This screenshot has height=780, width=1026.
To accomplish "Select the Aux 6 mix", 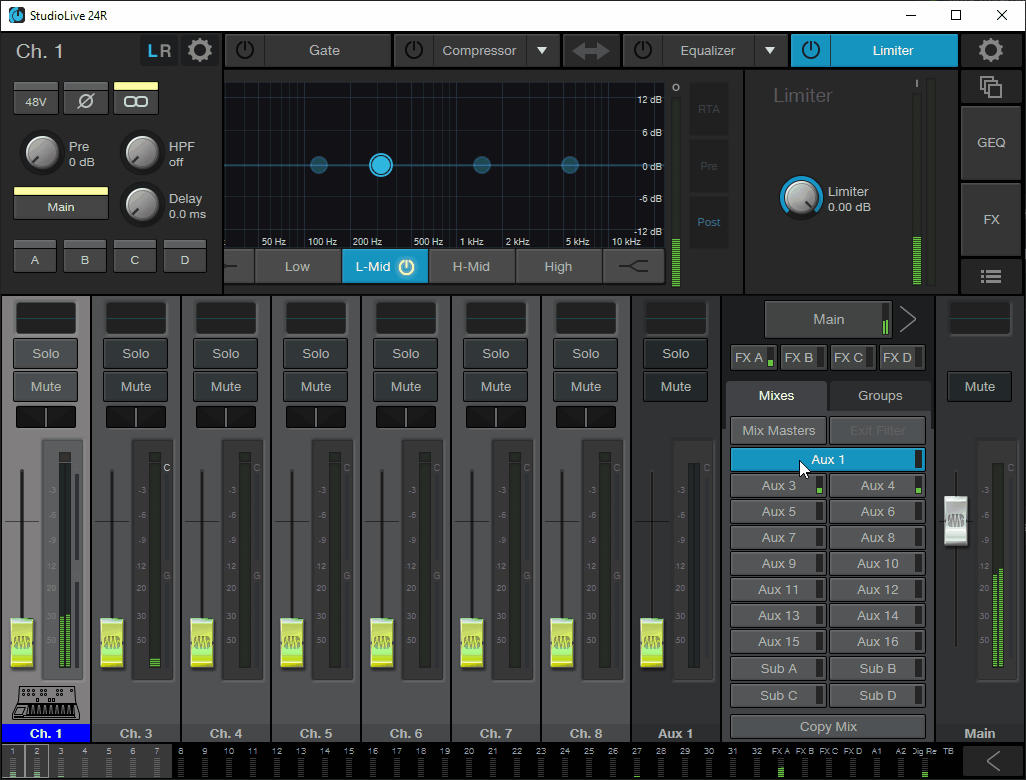I will click(877, 512).
